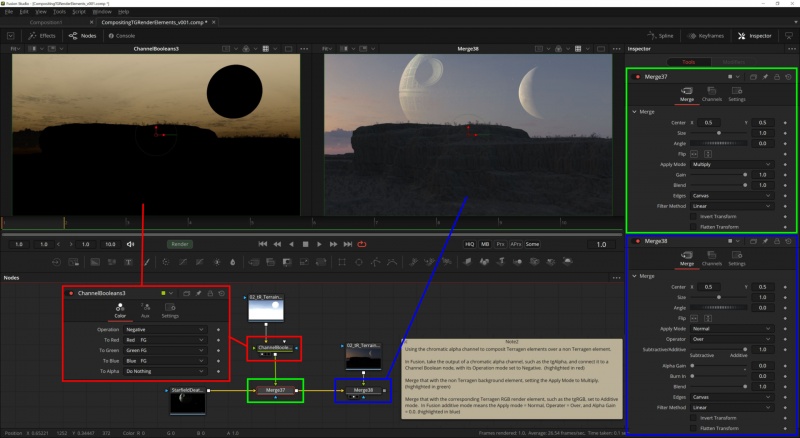This screenshot has width=800, height=438.
Task: Open the To Red channel dropdown
Action: pos(165,340)
